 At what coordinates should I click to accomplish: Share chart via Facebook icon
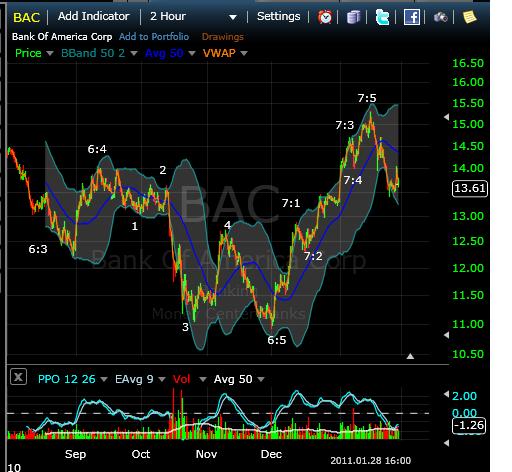pos(412,17)
